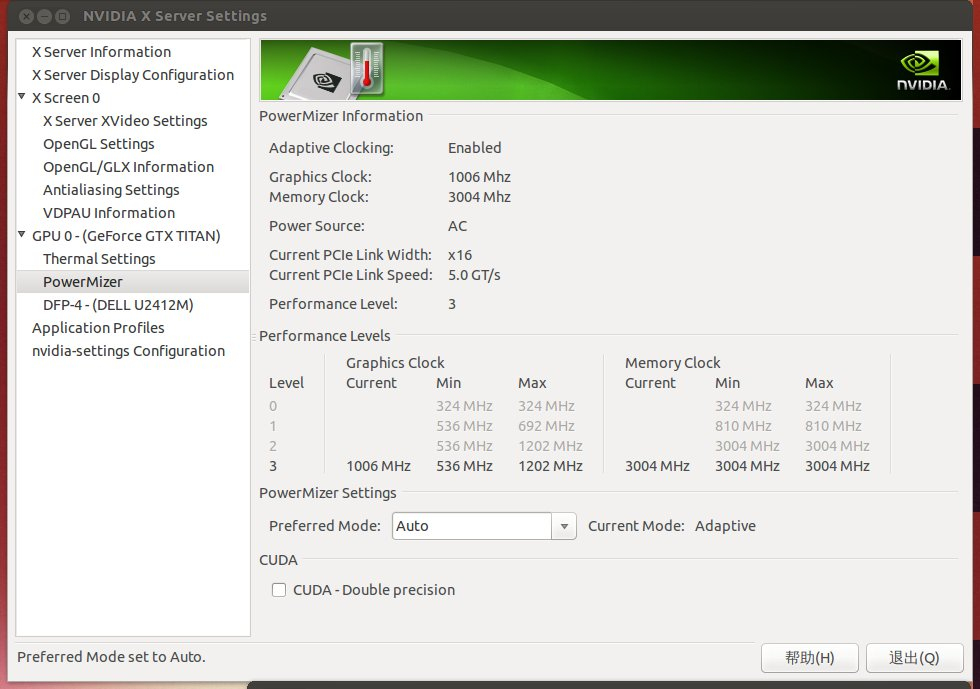Close the NVIDIA X Server Settings window

click(26, 16)
